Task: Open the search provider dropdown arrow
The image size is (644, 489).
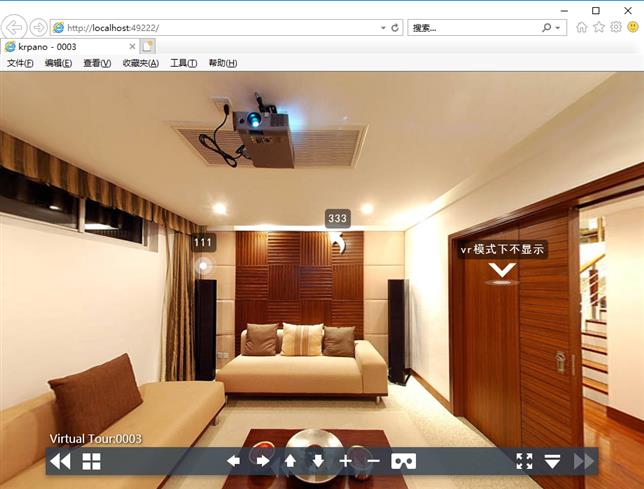Action: pyautogui.click(x=558, y=28)
